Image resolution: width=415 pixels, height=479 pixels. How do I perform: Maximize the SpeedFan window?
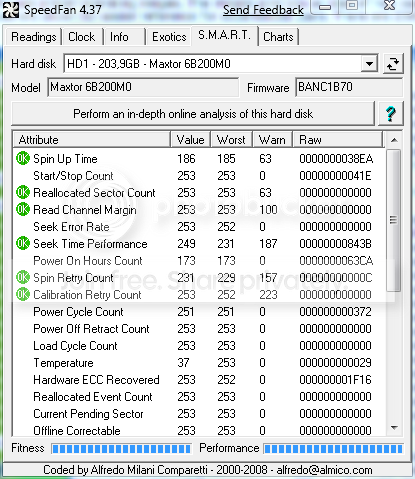pos(352,6)
